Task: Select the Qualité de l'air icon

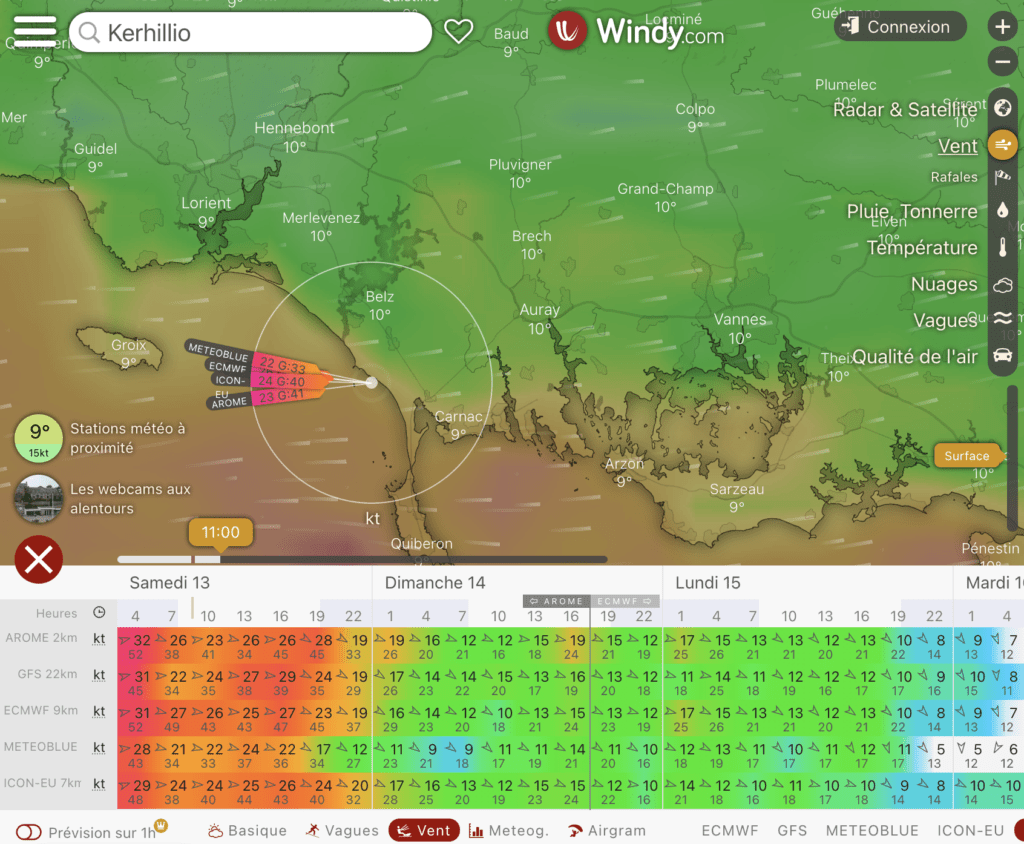Action: (1003, 356)
